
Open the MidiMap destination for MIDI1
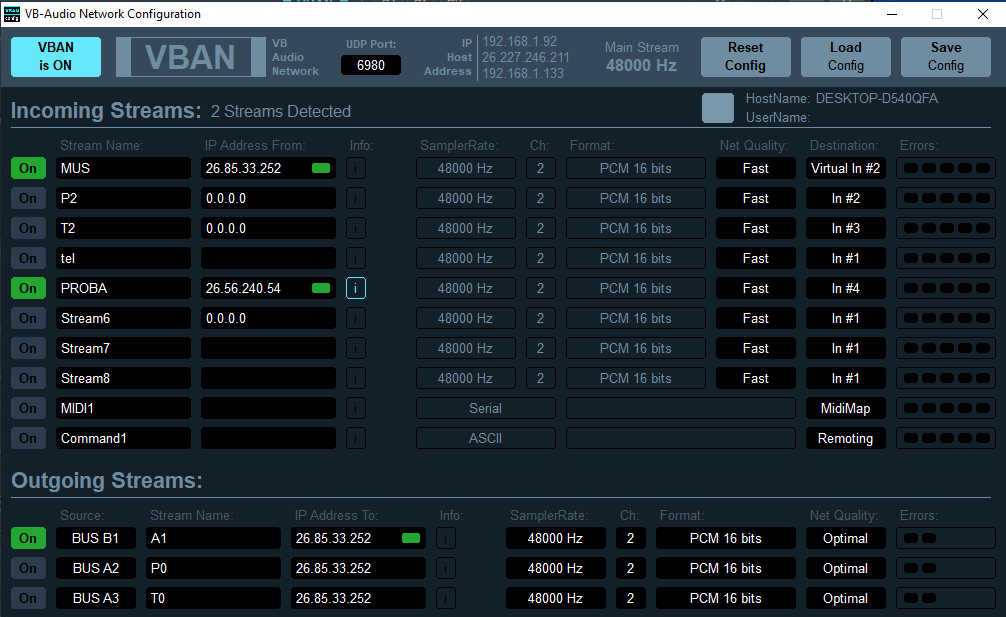point(846,408)
